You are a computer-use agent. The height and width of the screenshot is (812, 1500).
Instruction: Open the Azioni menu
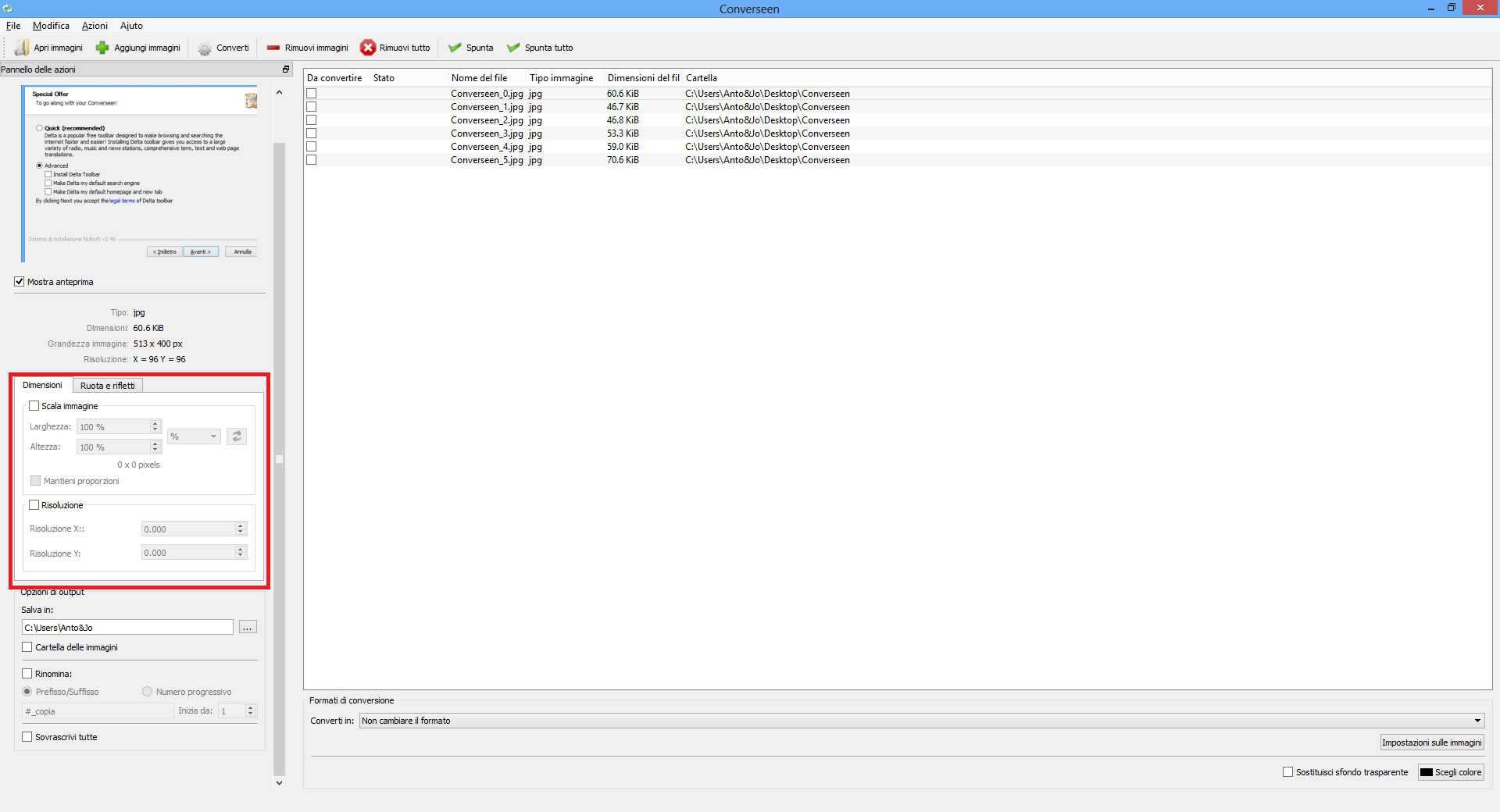pos(95,26)
